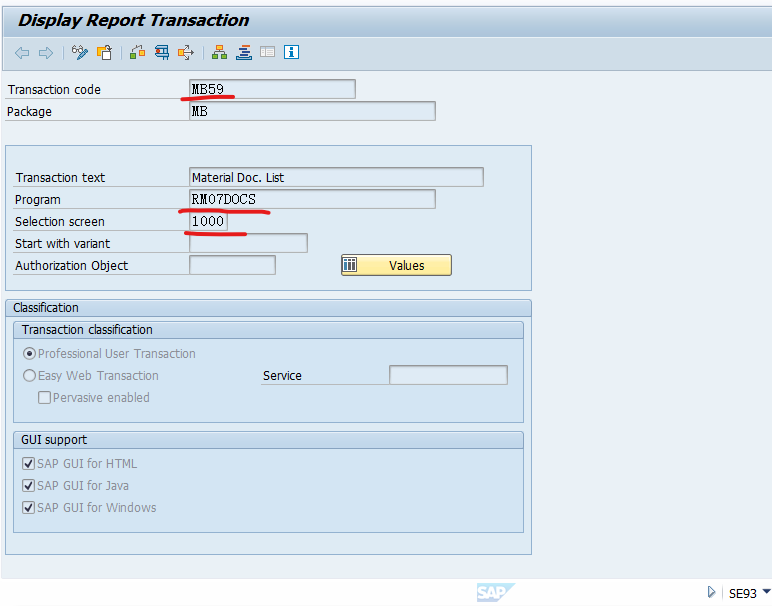Click the forward arrow toolbar icon
Viewport: 772px width, 606px height.
(x=46, y=53)
